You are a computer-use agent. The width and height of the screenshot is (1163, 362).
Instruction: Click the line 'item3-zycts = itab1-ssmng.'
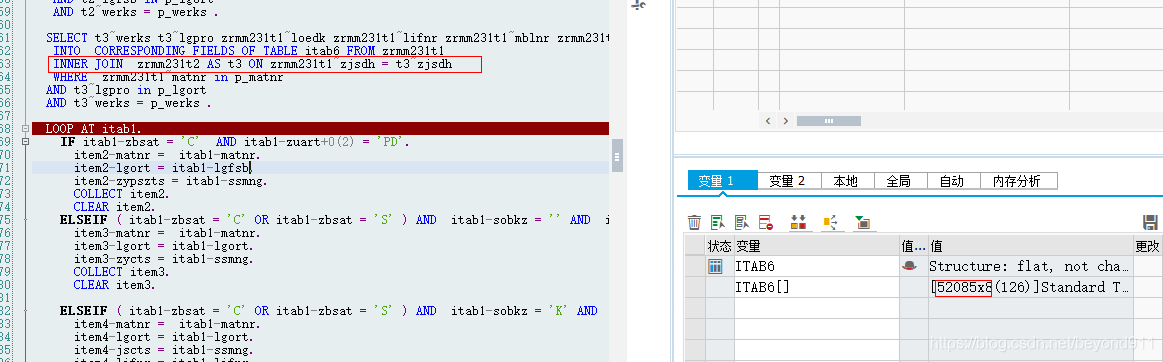pos(164,259)
